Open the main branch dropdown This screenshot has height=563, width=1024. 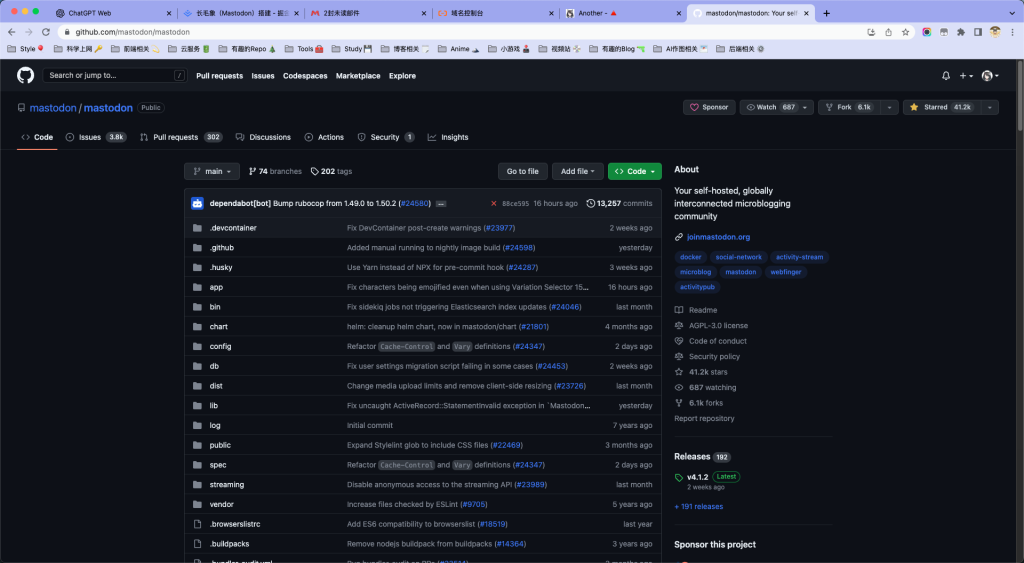point(212,171)
